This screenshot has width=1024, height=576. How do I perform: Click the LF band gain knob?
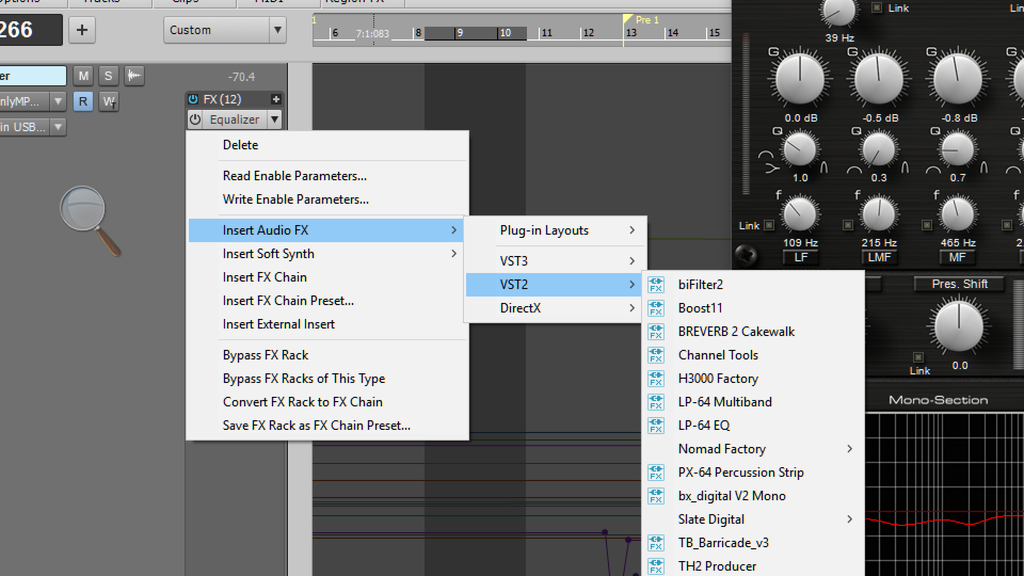click(x=801, y=77)
